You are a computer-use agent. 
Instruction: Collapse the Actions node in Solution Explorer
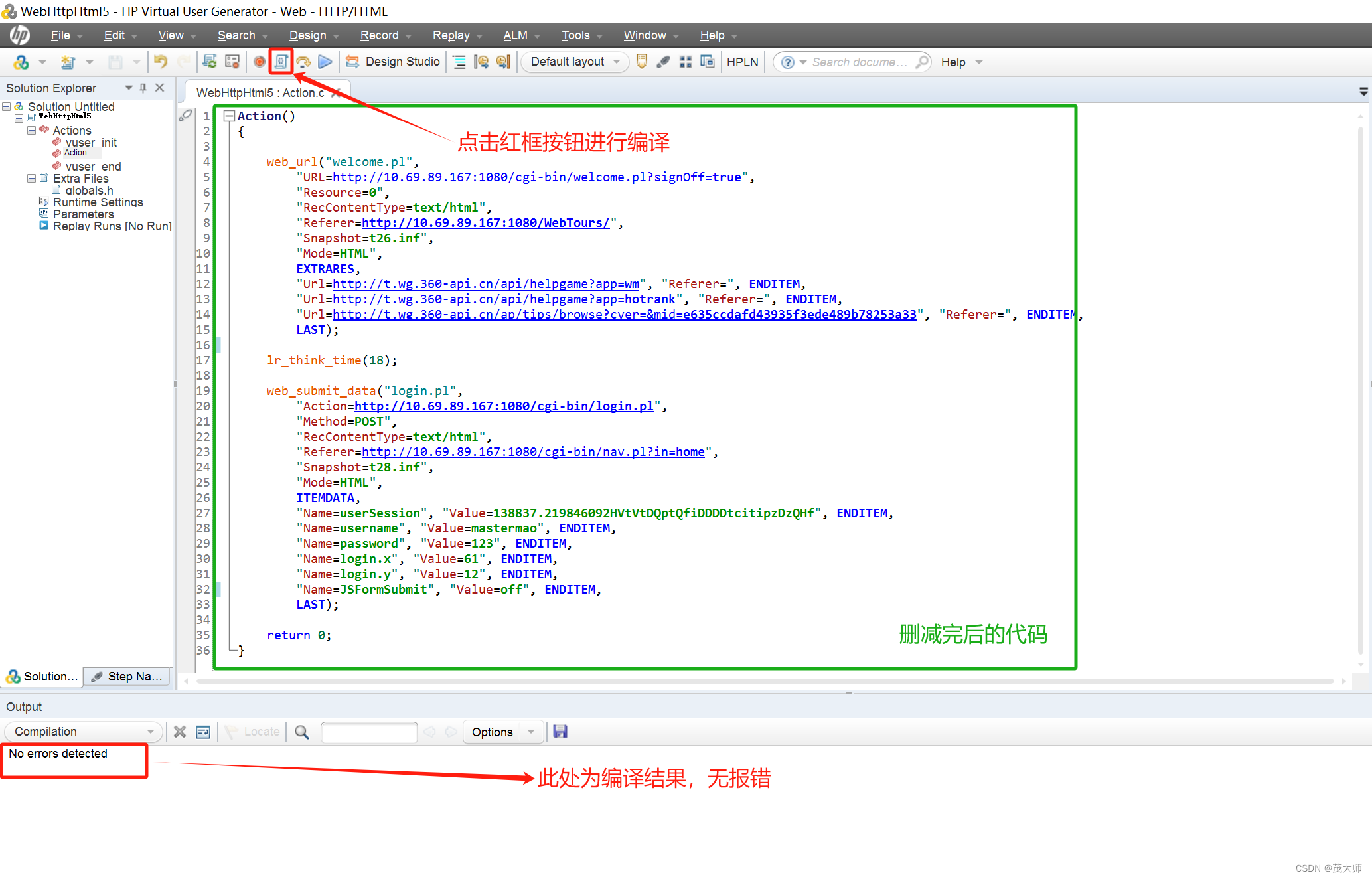[31, 130]
